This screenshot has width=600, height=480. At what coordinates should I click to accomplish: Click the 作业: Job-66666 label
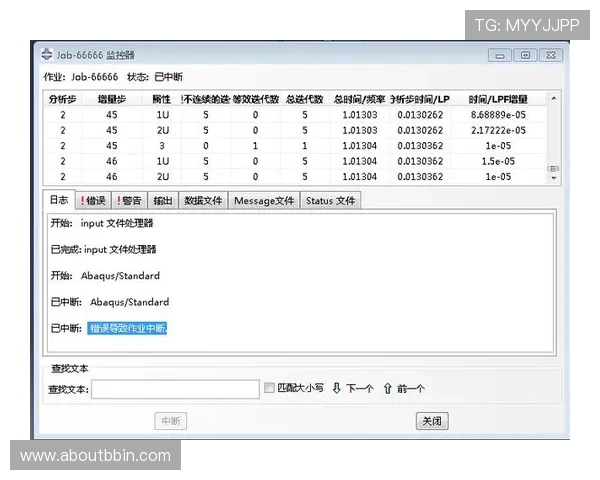(x=81, y=77)
